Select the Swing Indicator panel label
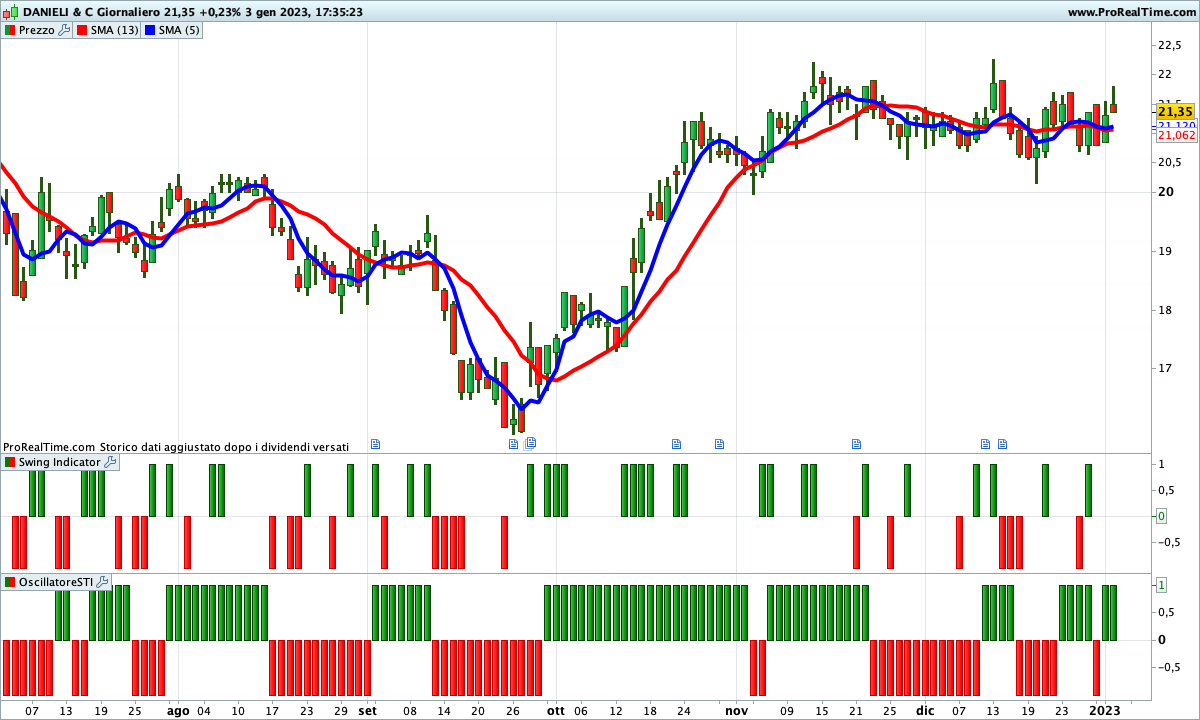The width and height of the screenshot is (1200, 720). click(60, 462)
